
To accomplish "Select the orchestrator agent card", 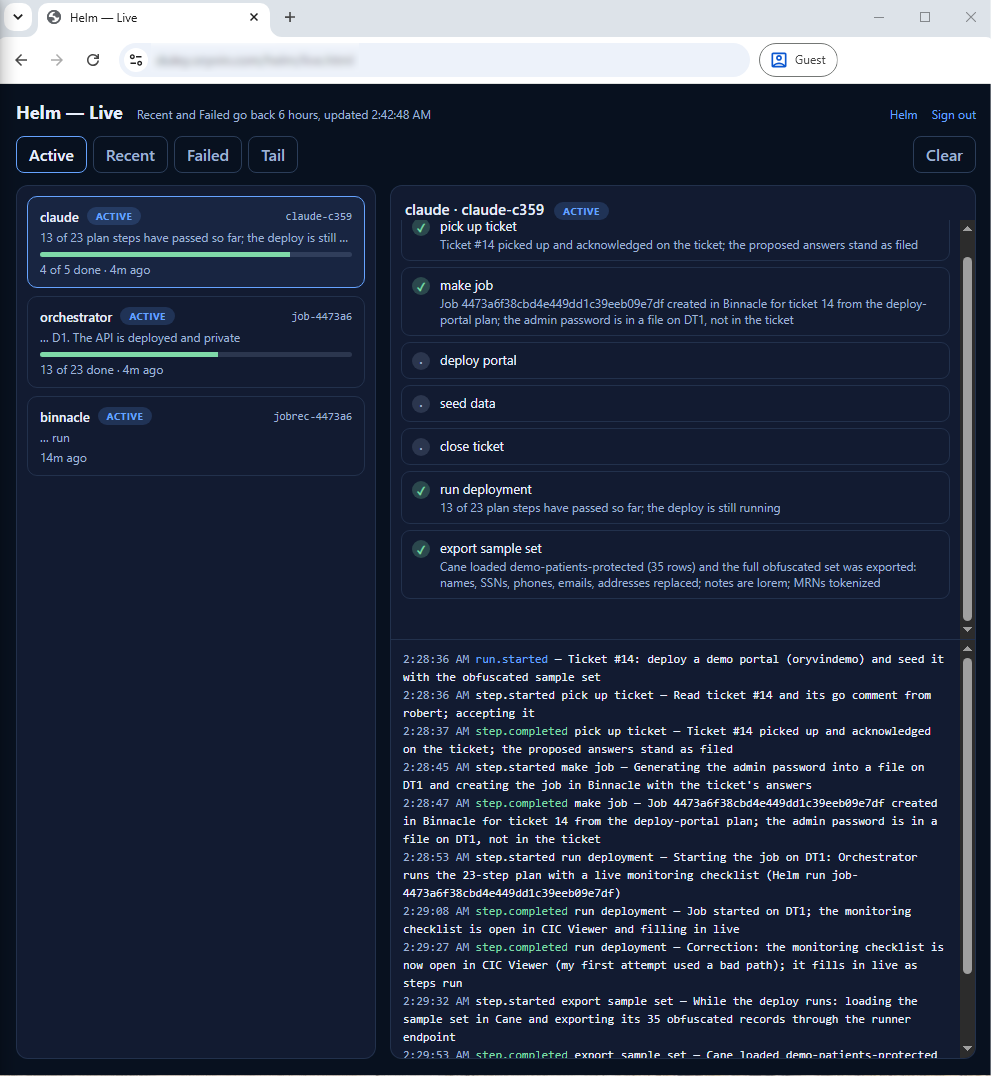I will click(196, 342).
